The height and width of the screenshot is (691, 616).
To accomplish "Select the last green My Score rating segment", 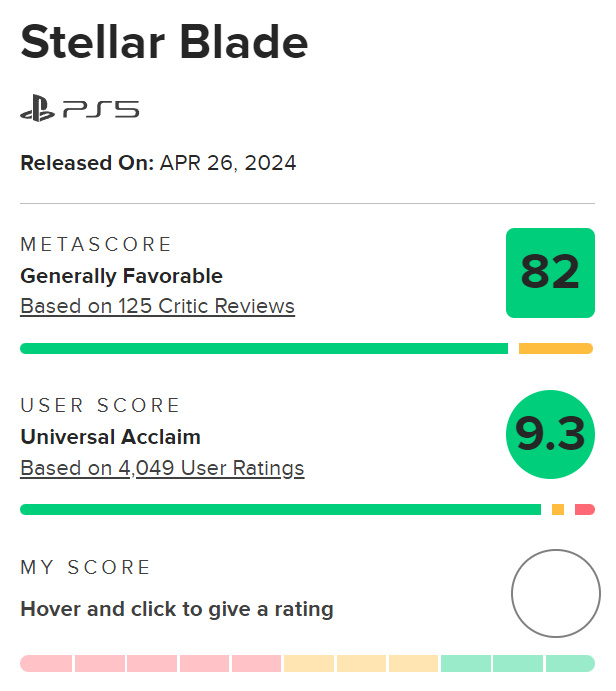I will [x=570, y=663].
